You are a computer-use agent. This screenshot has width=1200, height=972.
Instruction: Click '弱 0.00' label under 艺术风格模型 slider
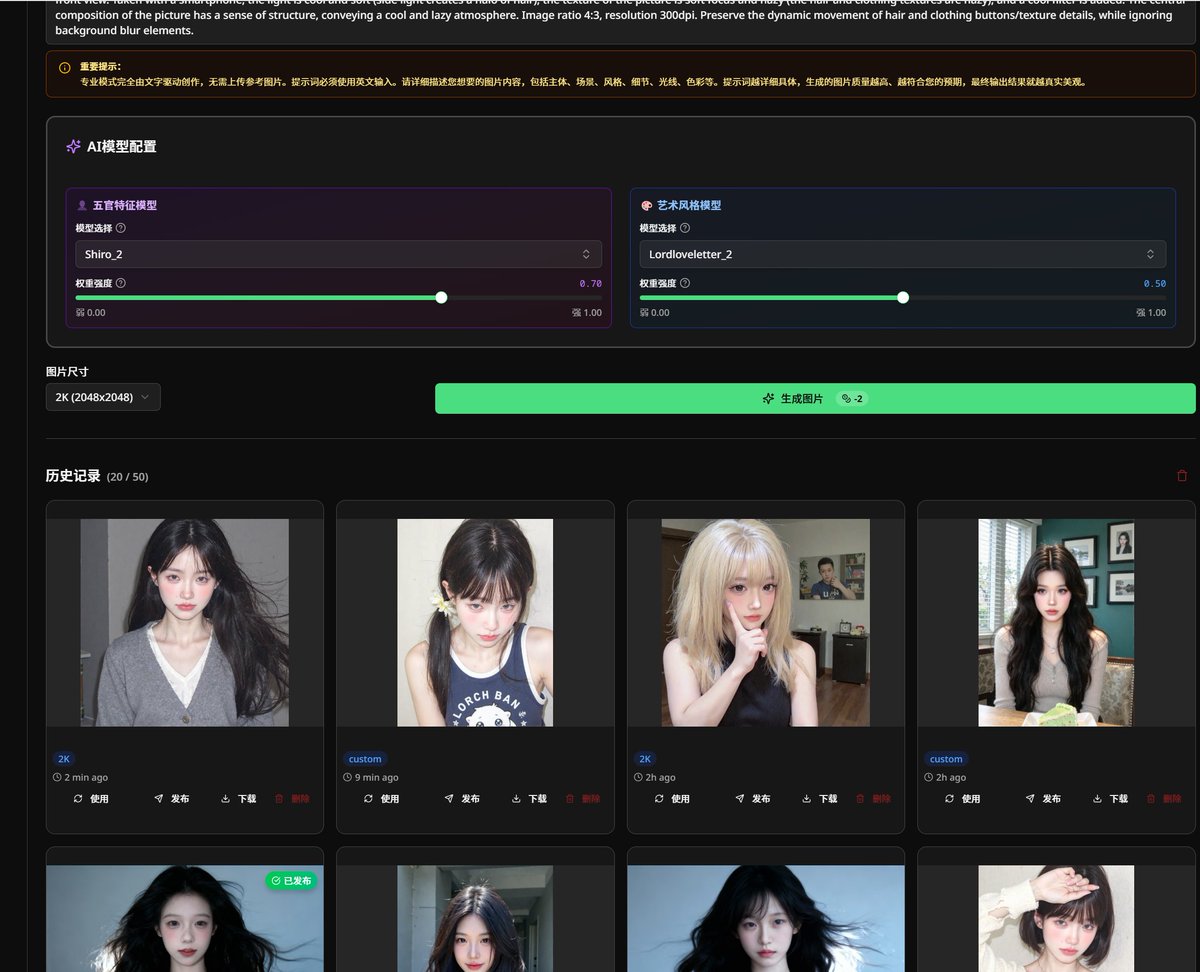655,313
